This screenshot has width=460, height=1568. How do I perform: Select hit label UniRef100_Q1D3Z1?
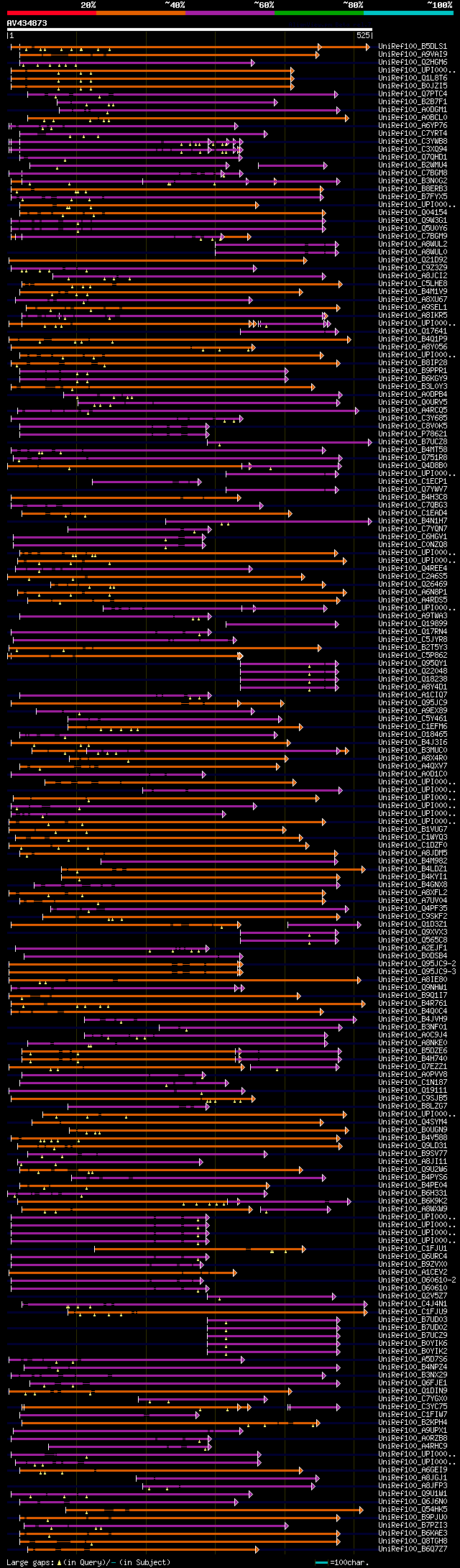click(413, 925)
